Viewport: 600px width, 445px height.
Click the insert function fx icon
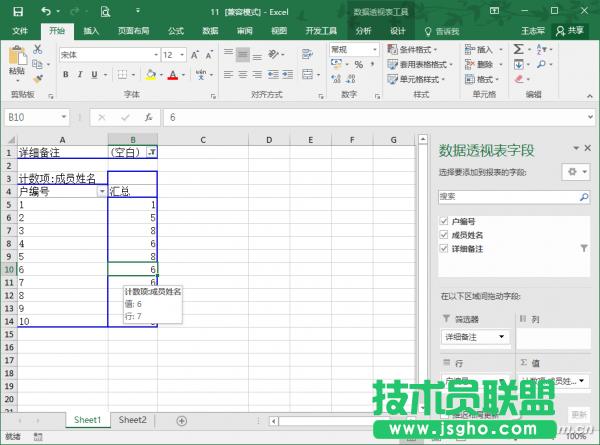tap(148, 117)
